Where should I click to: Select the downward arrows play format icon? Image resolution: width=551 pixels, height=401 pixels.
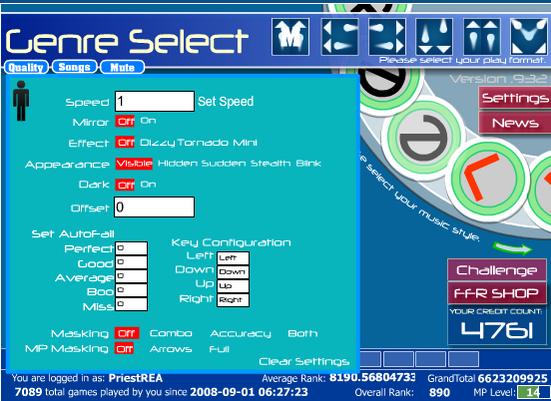pyautogui.click(x=434, y=37)
